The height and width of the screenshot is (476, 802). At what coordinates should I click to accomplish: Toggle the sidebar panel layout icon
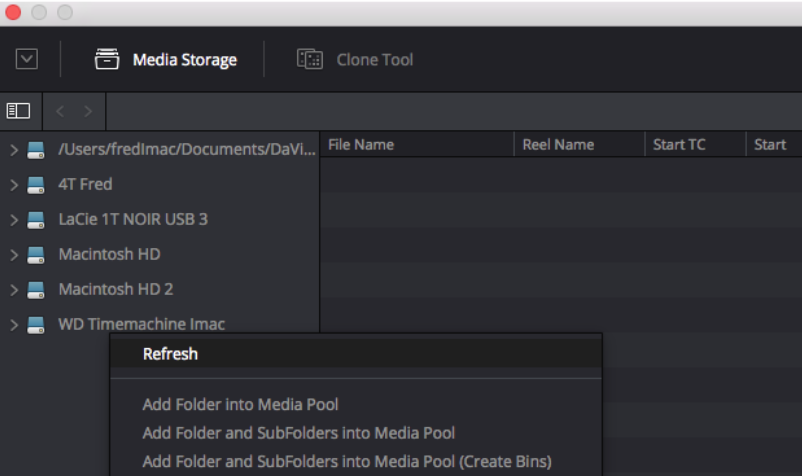click(19, 110)
